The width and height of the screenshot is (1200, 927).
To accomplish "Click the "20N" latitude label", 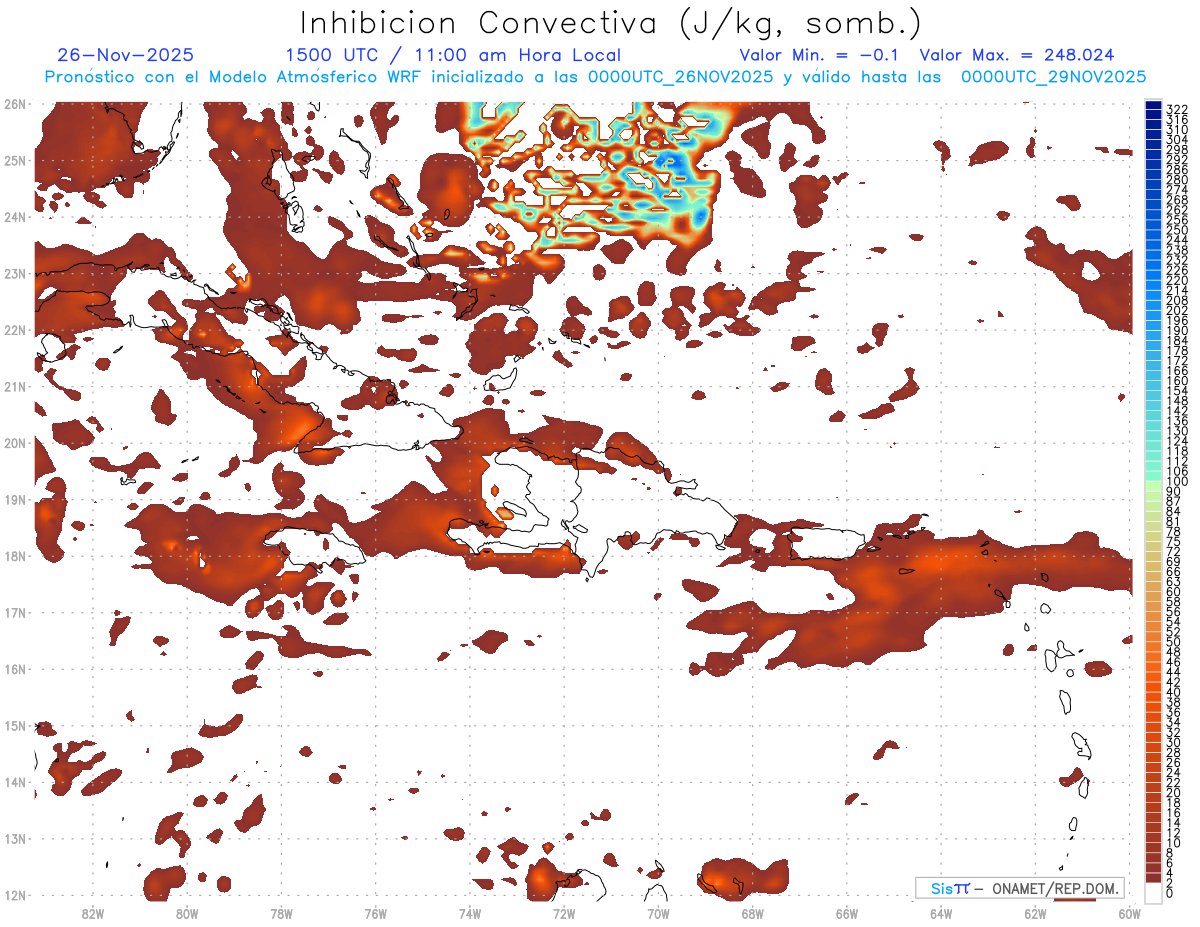I will (x=15, y=443).
